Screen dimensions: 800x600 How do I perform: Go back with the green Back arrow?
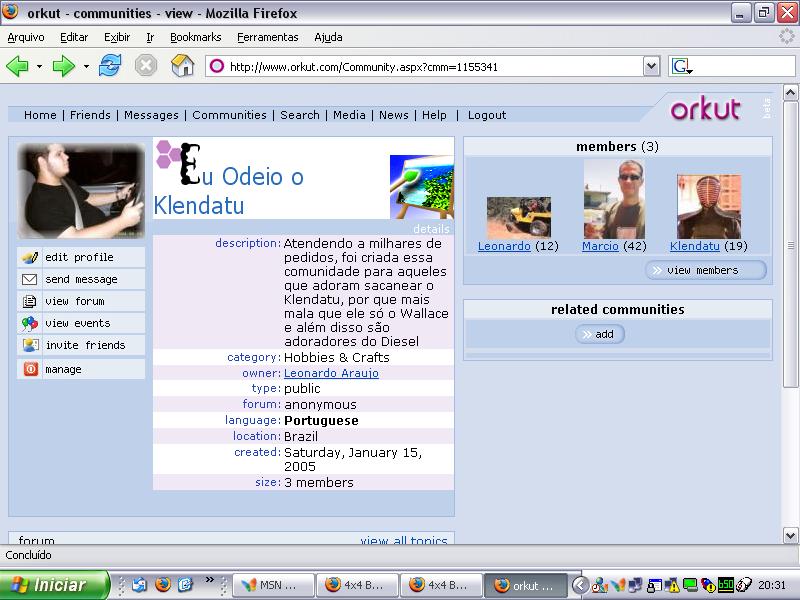(x=17, y=66)
